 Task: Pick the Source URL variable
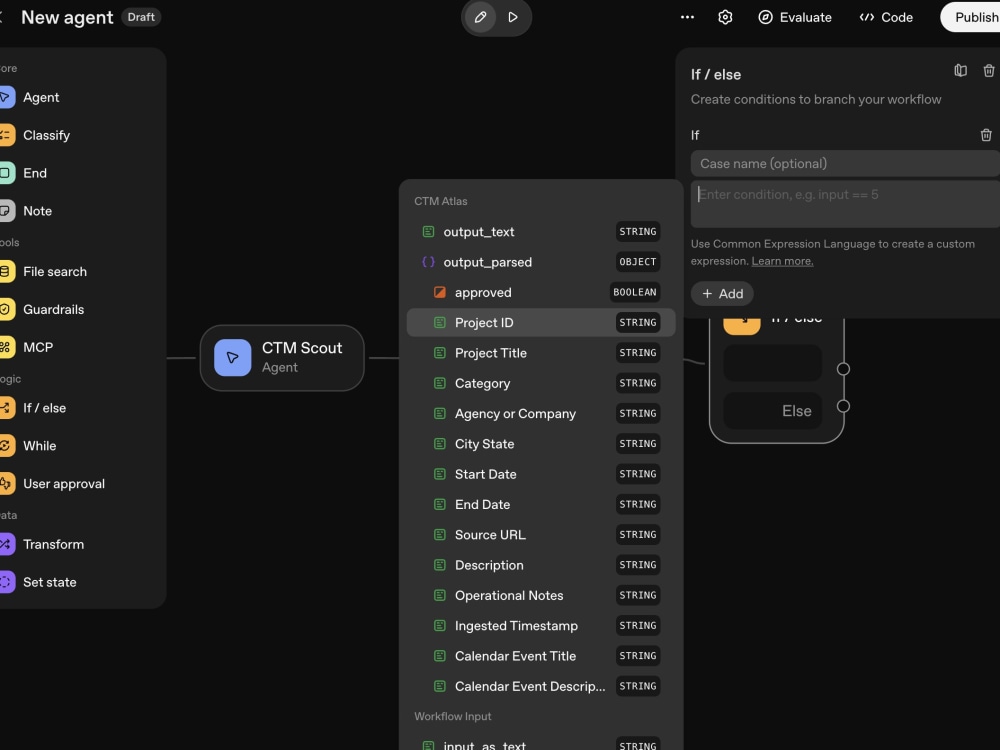[541, 534]
